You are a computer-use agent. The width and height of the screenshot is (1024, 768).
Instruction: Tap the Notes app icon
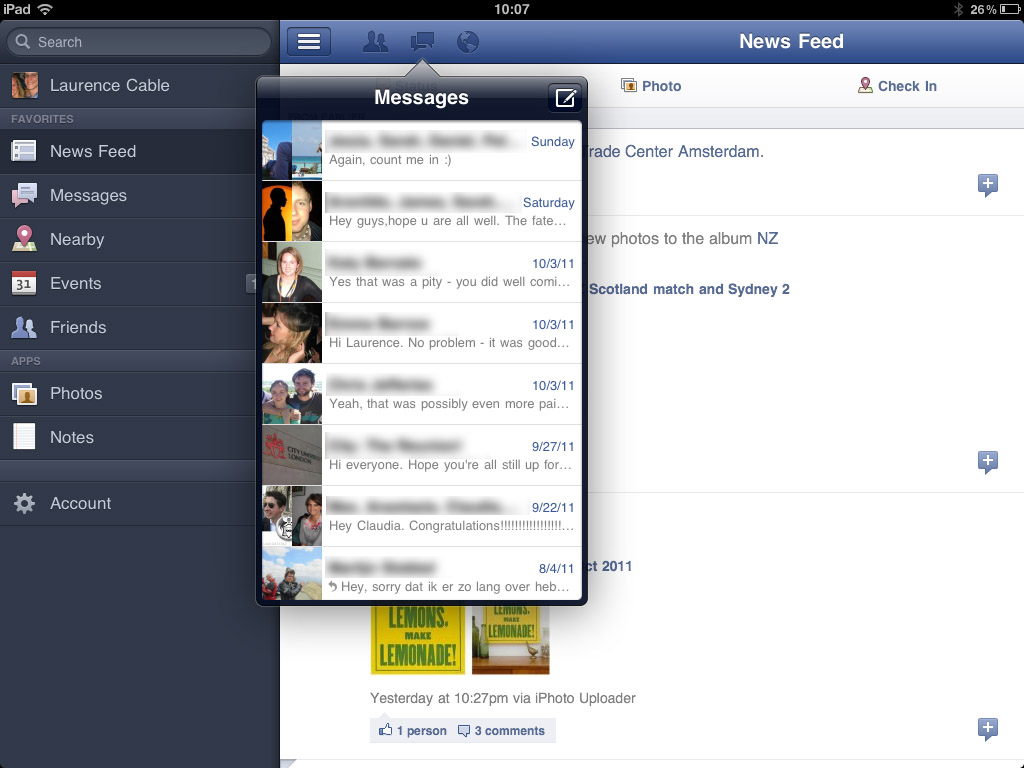click(x=24, y=437)
